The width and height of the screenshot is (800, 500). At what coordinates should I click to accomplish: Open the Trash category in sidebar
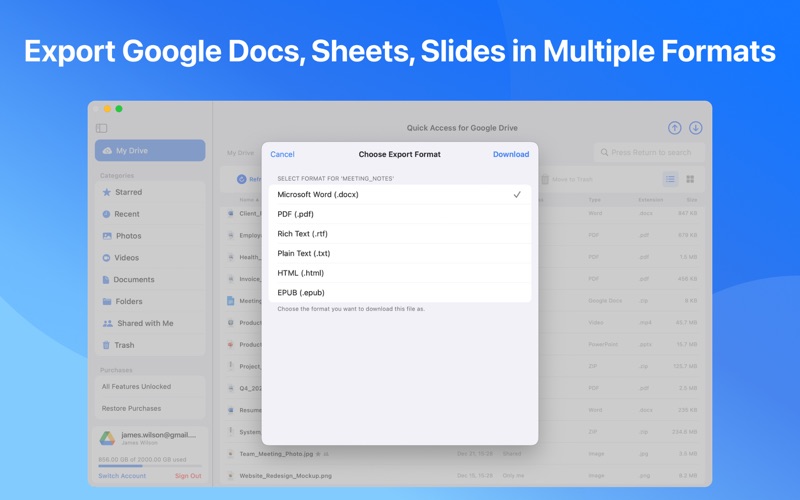coord(150,345)
